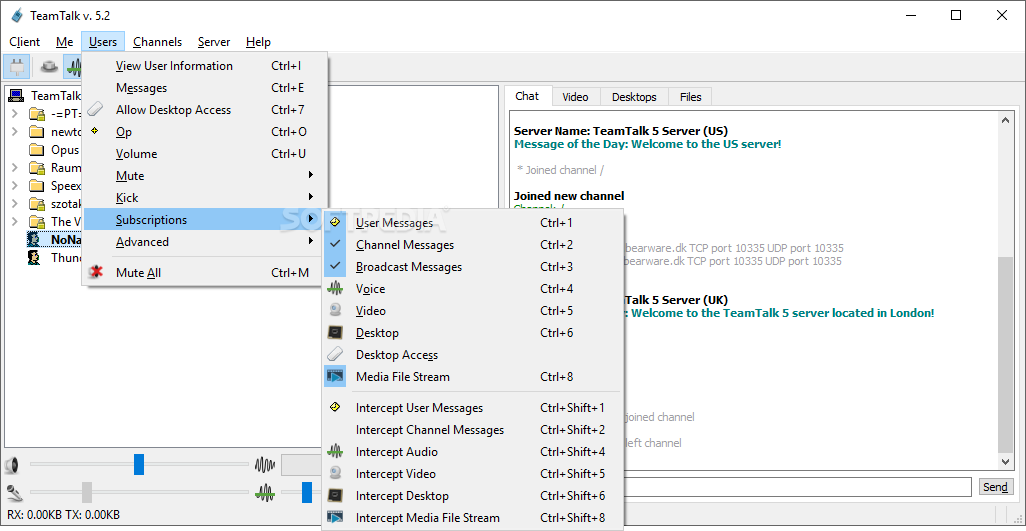Click the red X Mute All icon

tap(96, 272)
